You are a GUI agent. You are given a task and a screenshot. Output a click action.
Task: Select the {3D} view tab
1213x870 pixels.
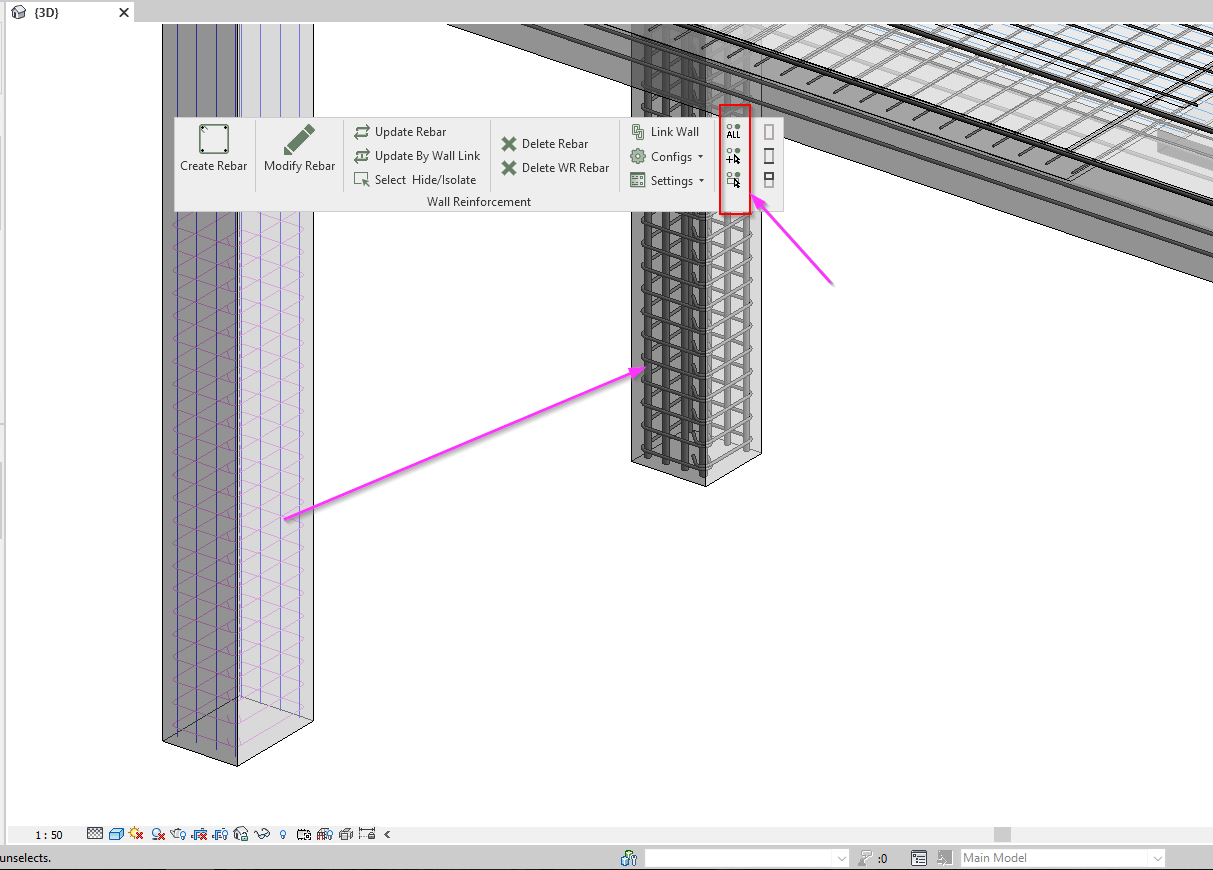(x=68, y=13)
